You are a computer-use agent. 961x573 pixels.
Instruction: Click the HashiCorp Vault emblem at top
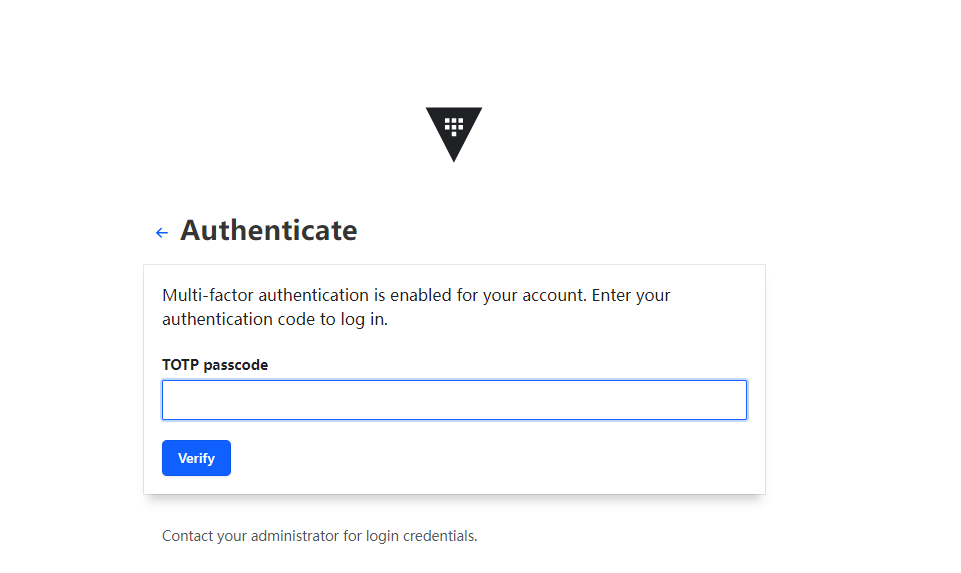pyautogui.click(x=454, y=134)
